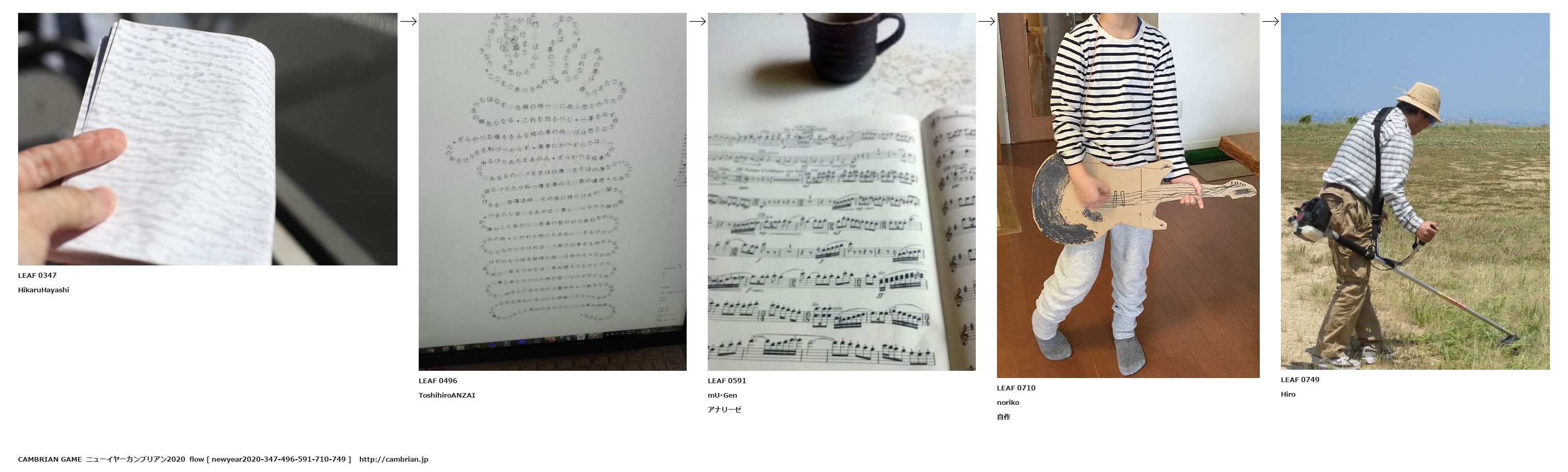Open the LEAF 0591 sheet music photo

pos(841,192)
